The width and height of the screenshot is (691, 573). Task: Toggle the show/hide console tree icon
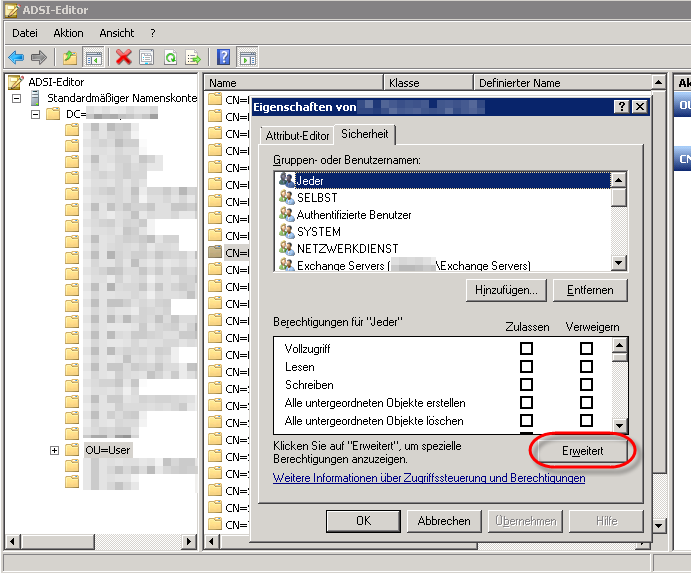click(x=93, y=57)
